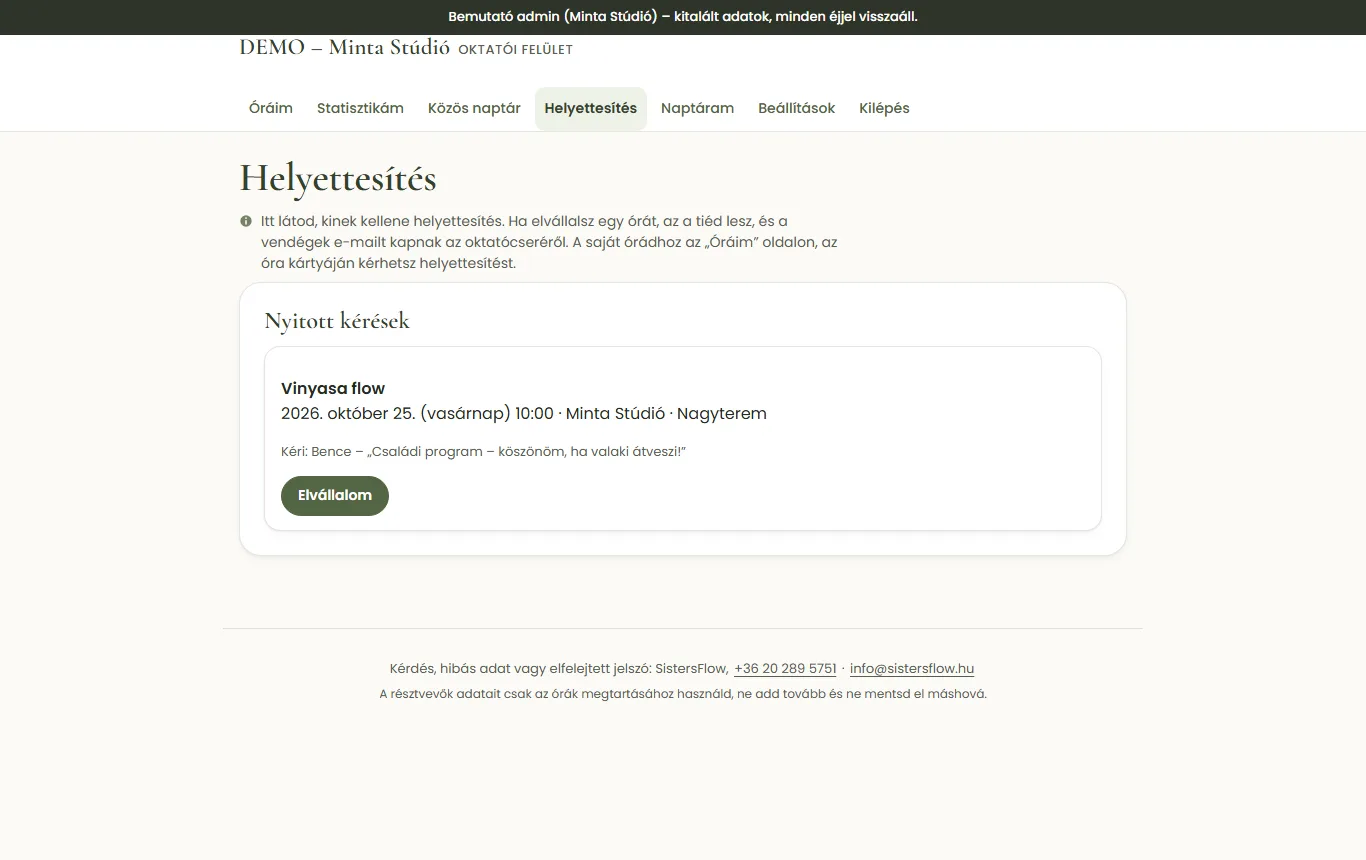Switch to the Statisztikám tab
The image size is (1366, 860).
point(360,108)
